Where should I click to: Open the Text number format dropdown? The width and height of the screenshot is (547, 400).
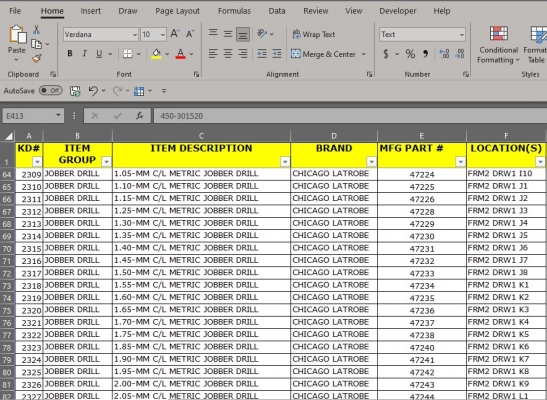click(x=462, y=35)
